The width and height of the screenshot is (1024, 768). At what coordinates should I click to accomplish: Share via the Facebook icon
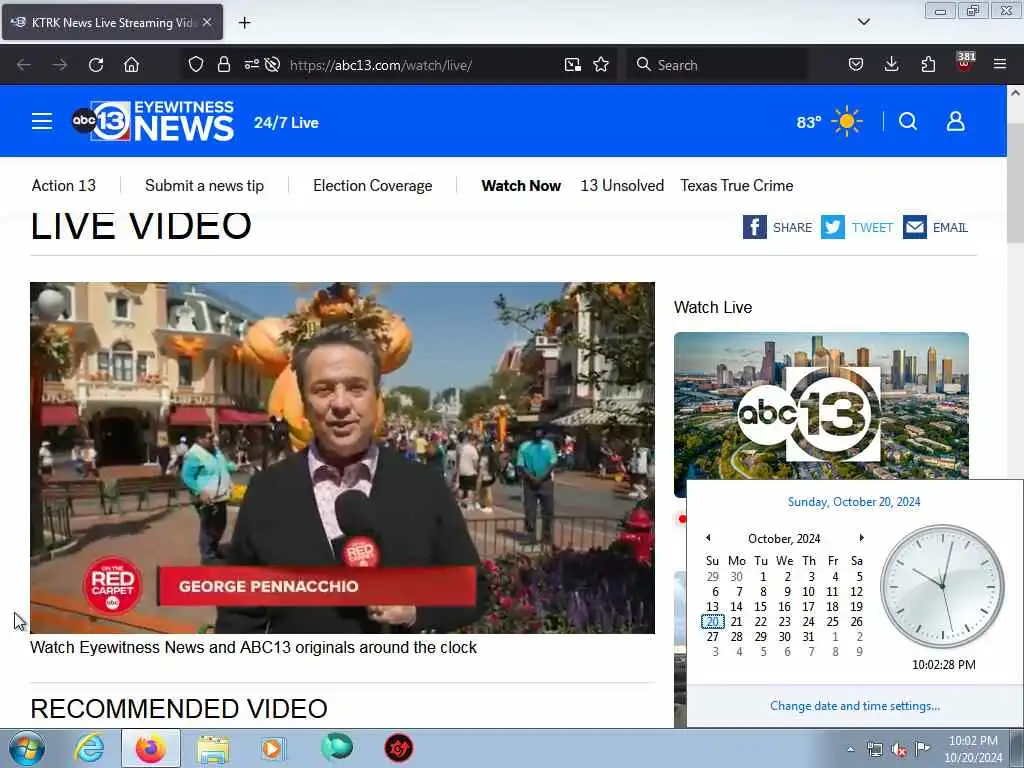754,227
